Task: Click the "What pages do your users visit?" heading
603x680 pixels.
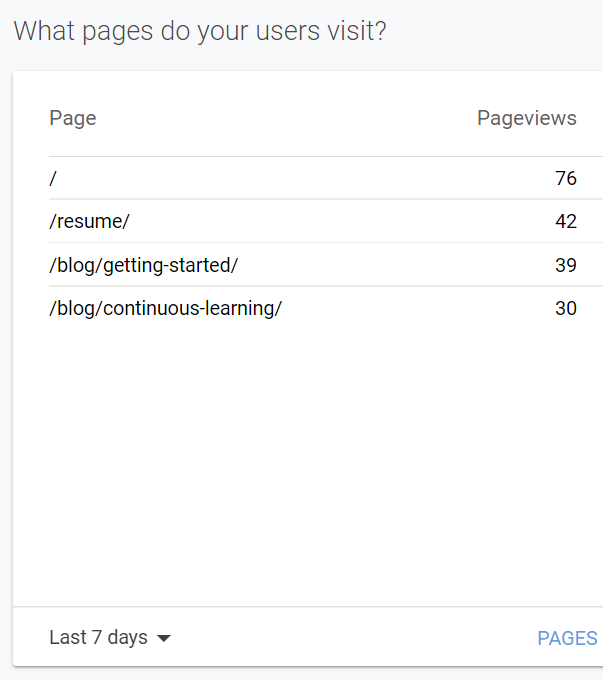Action: [x=200, y=31]
